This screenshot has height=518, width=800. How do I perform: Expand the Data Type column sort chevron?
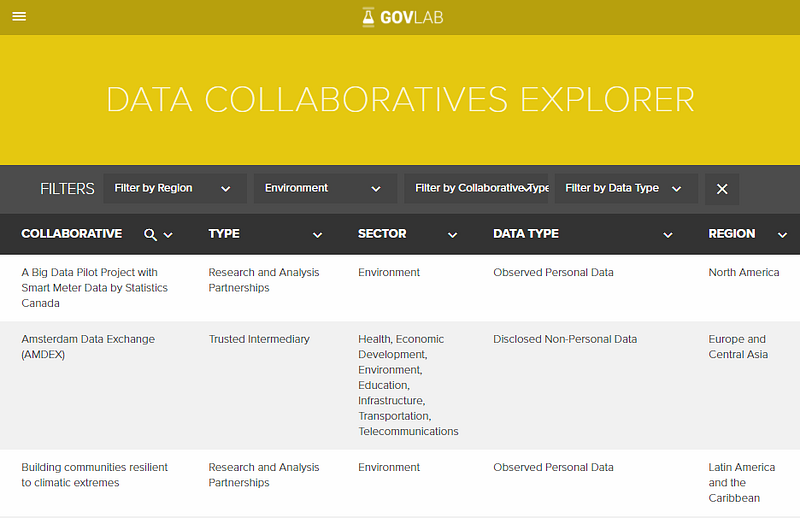pyautogui.click(x=667, y=235)
